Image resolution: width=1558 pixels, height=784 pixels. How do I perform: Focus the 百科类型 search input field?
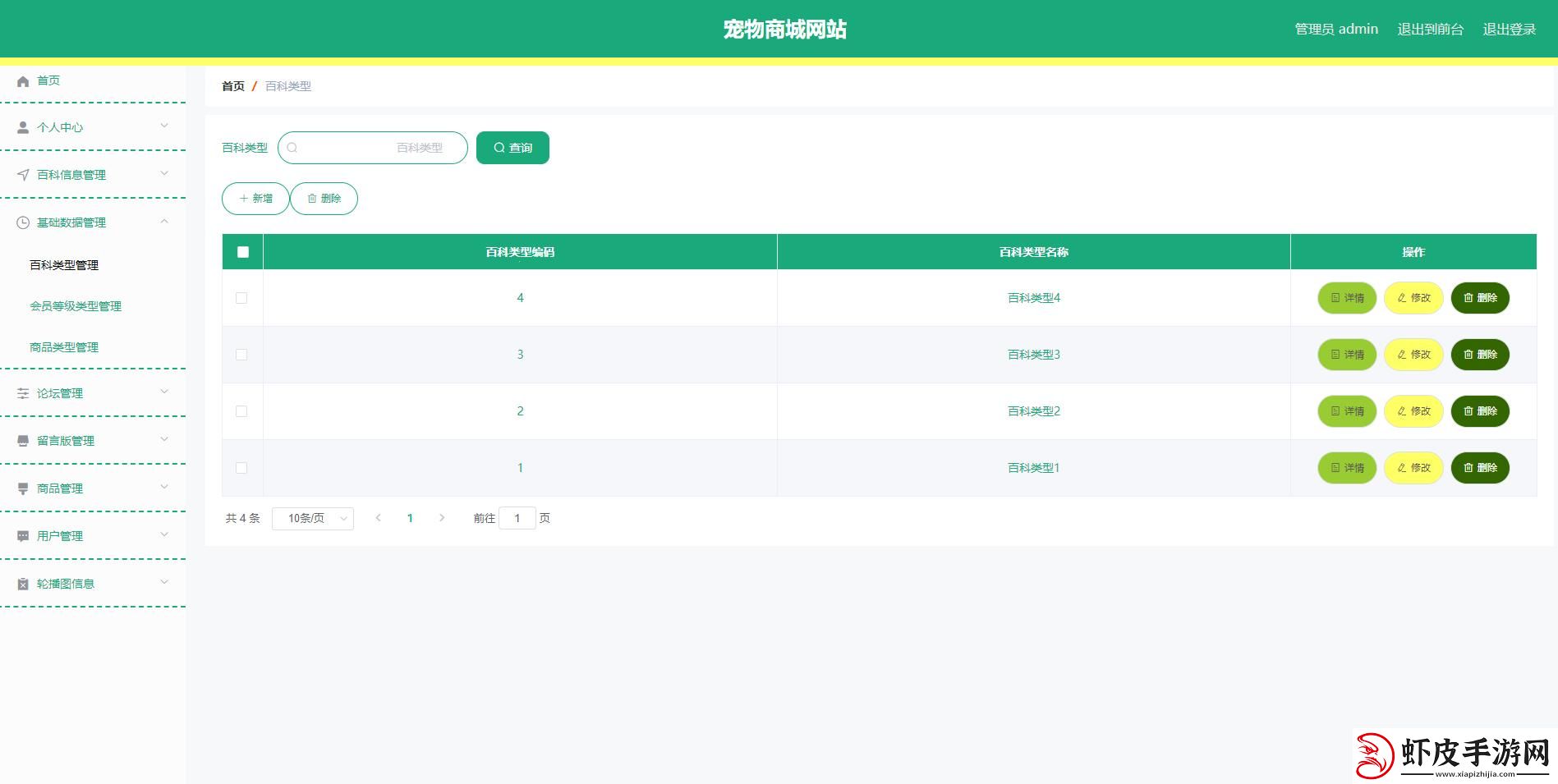[x=373, y=148]
